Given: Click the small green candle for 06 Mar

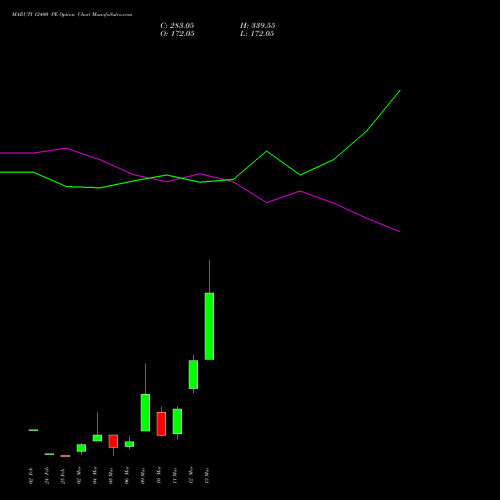Looking at the screenshot, I should [129, 444].
